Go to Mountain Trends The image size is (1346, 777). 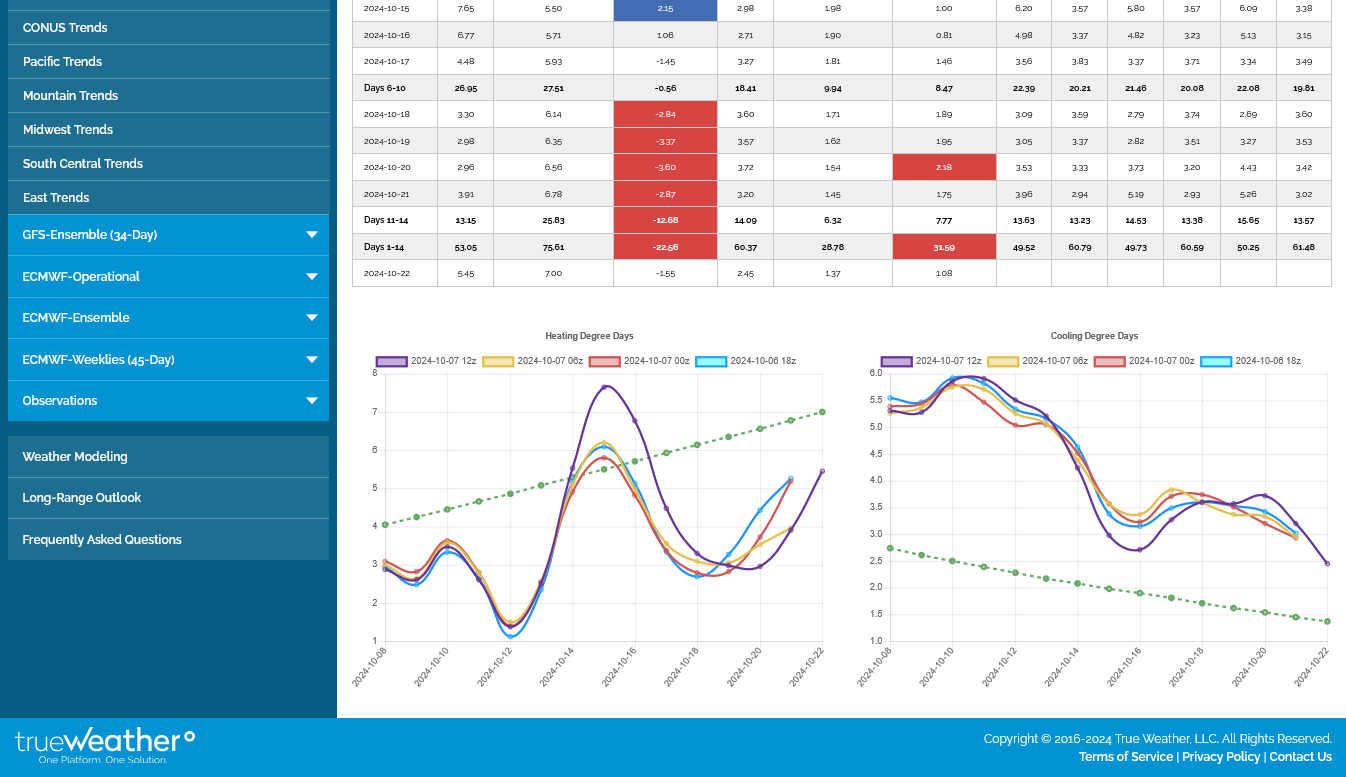point(70,96)
